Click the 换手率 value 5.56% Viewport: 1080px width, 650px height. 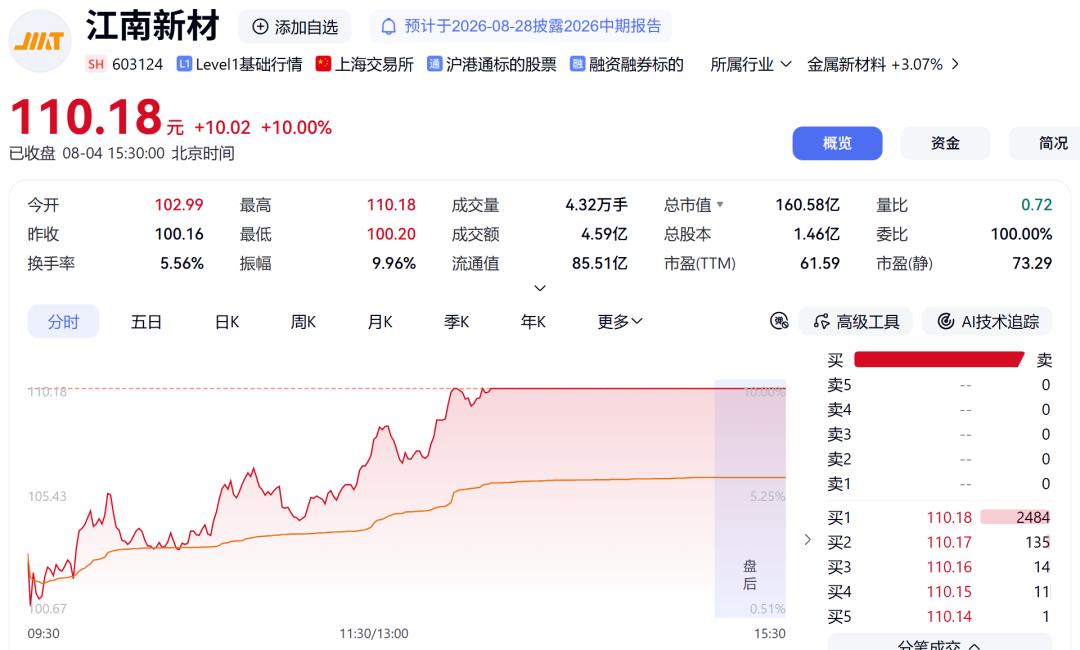click(182, 263)
